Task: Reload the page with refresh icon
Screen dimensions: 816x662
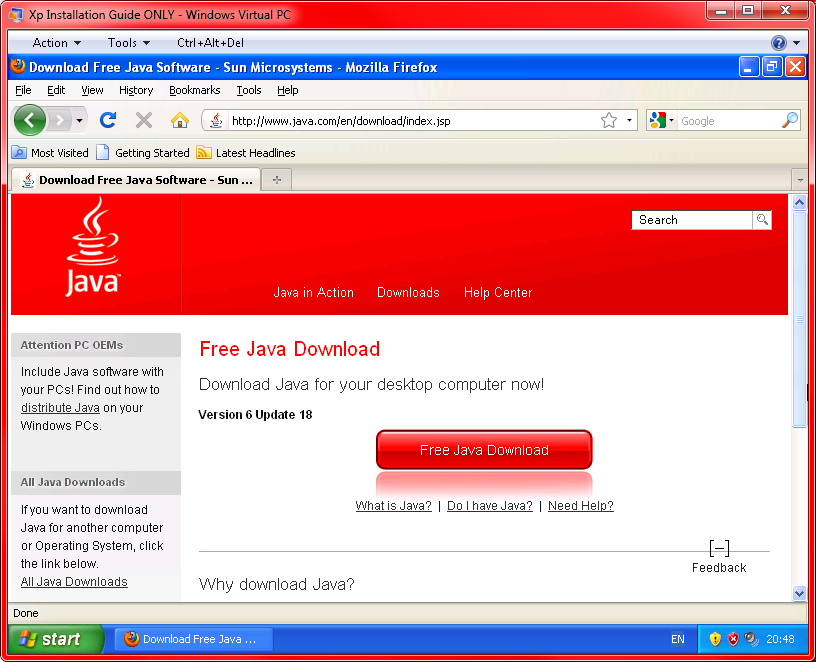Action: coord(108,121)
